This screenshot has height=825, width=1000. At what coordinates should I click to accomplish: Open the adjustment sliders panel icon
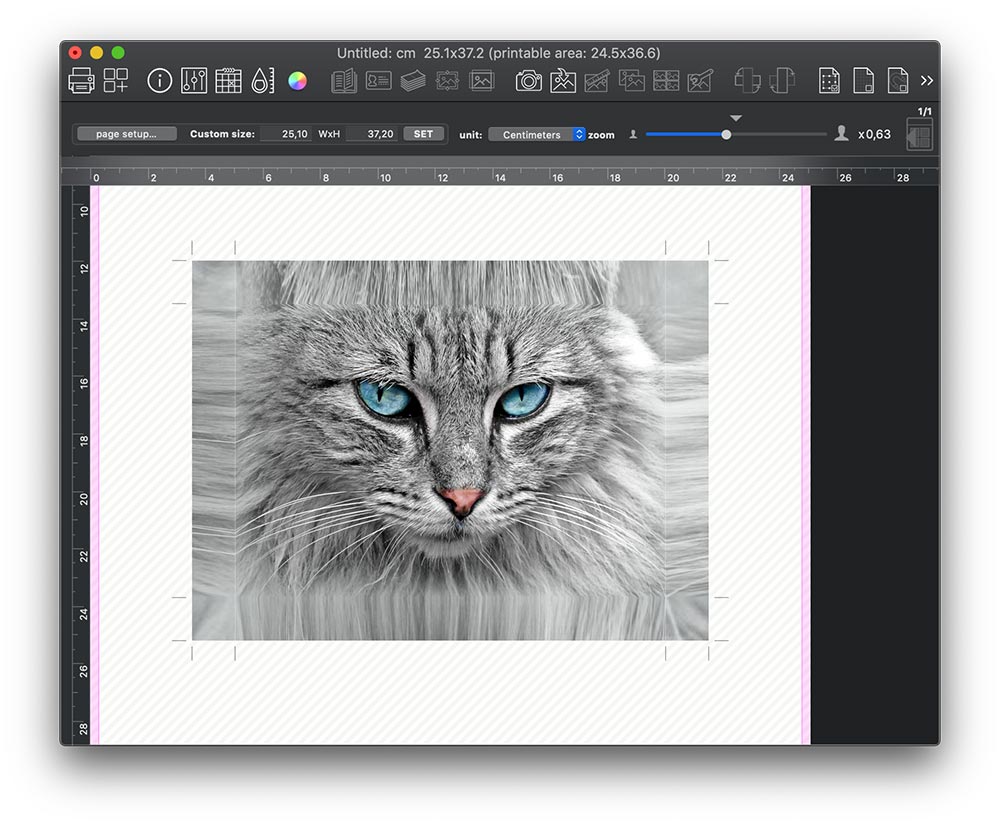pyautogui.click(x=194, y=81)
